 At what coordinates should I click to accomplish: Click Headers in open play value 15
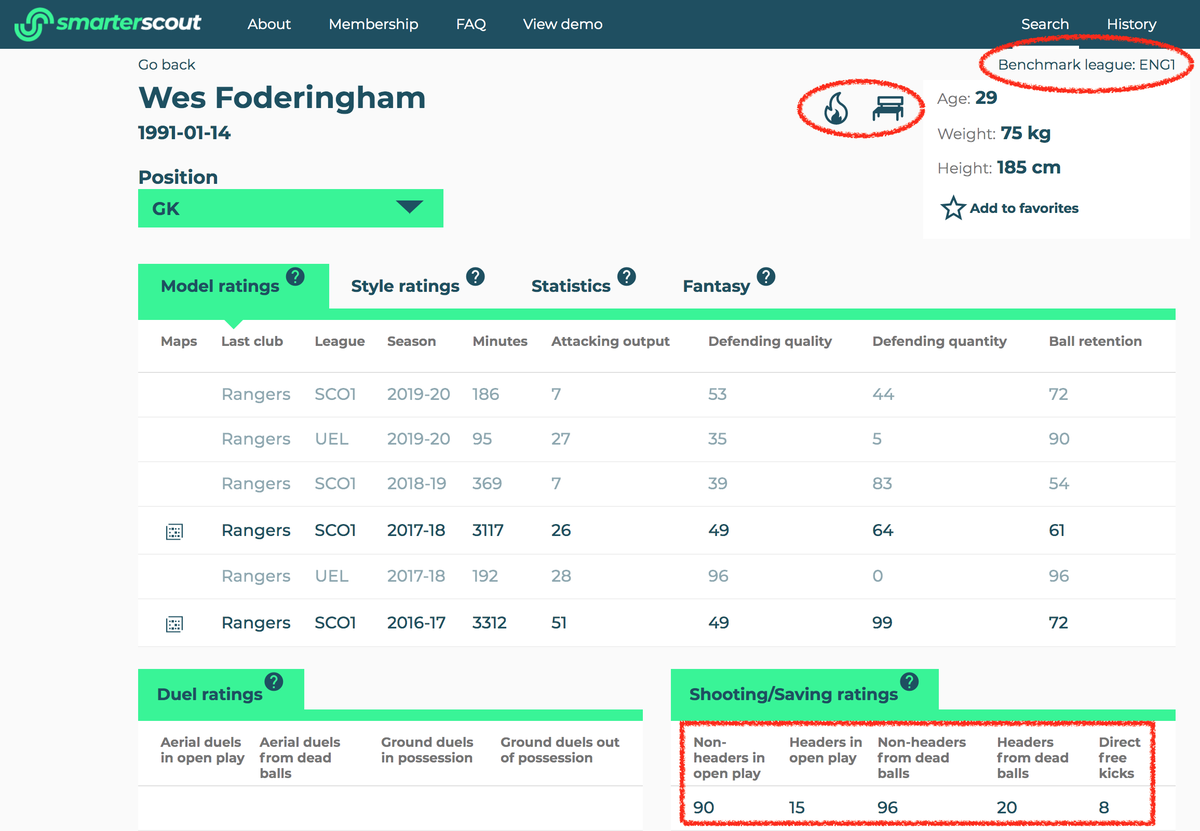[x=797, y=808]
